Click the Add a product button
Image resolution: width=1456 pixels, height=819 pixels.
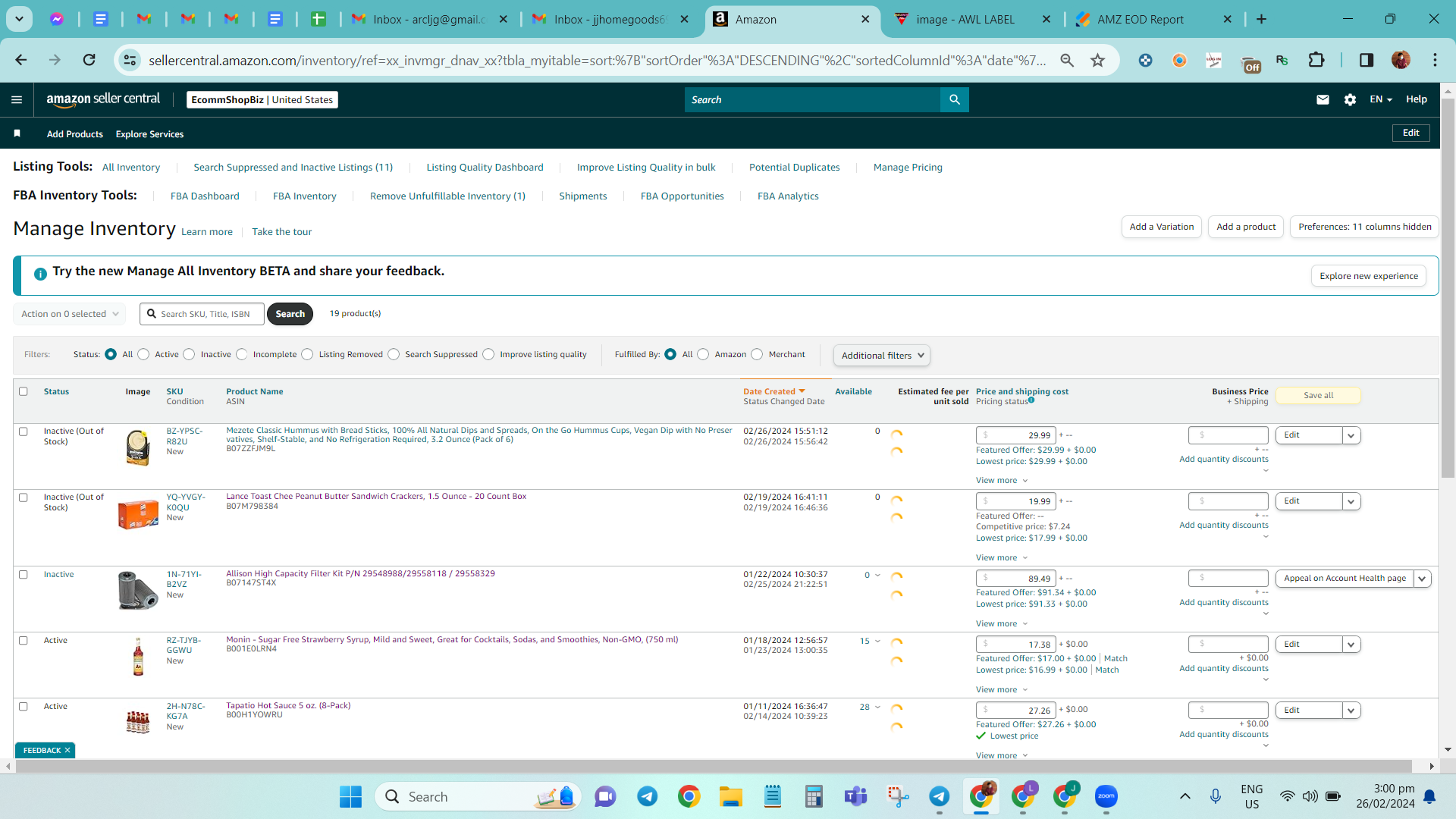pyautogui.click(x=1246, y=227)
